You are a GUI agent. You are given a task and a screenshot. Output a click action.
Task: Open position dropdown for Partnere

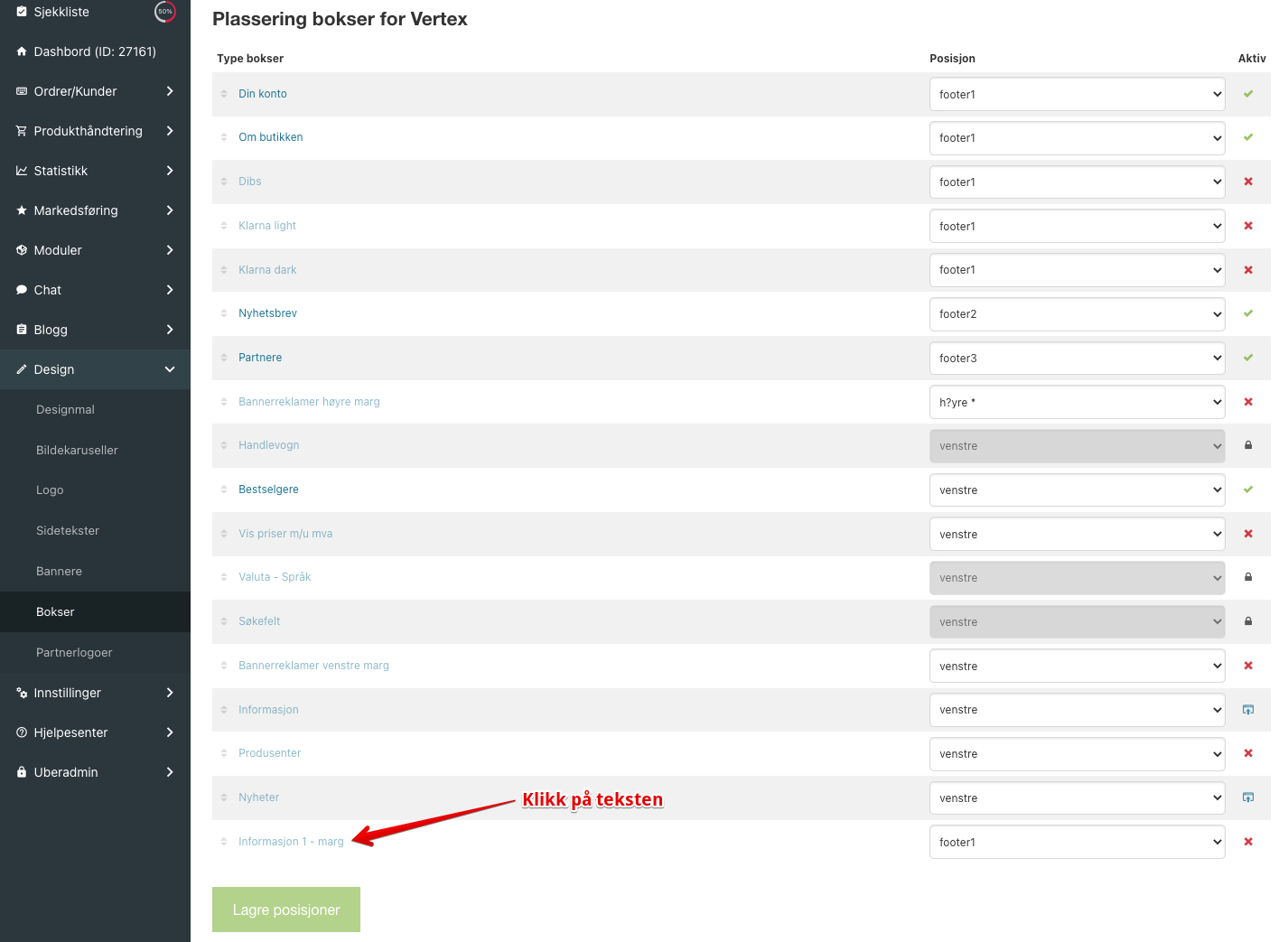(1078, 359)
